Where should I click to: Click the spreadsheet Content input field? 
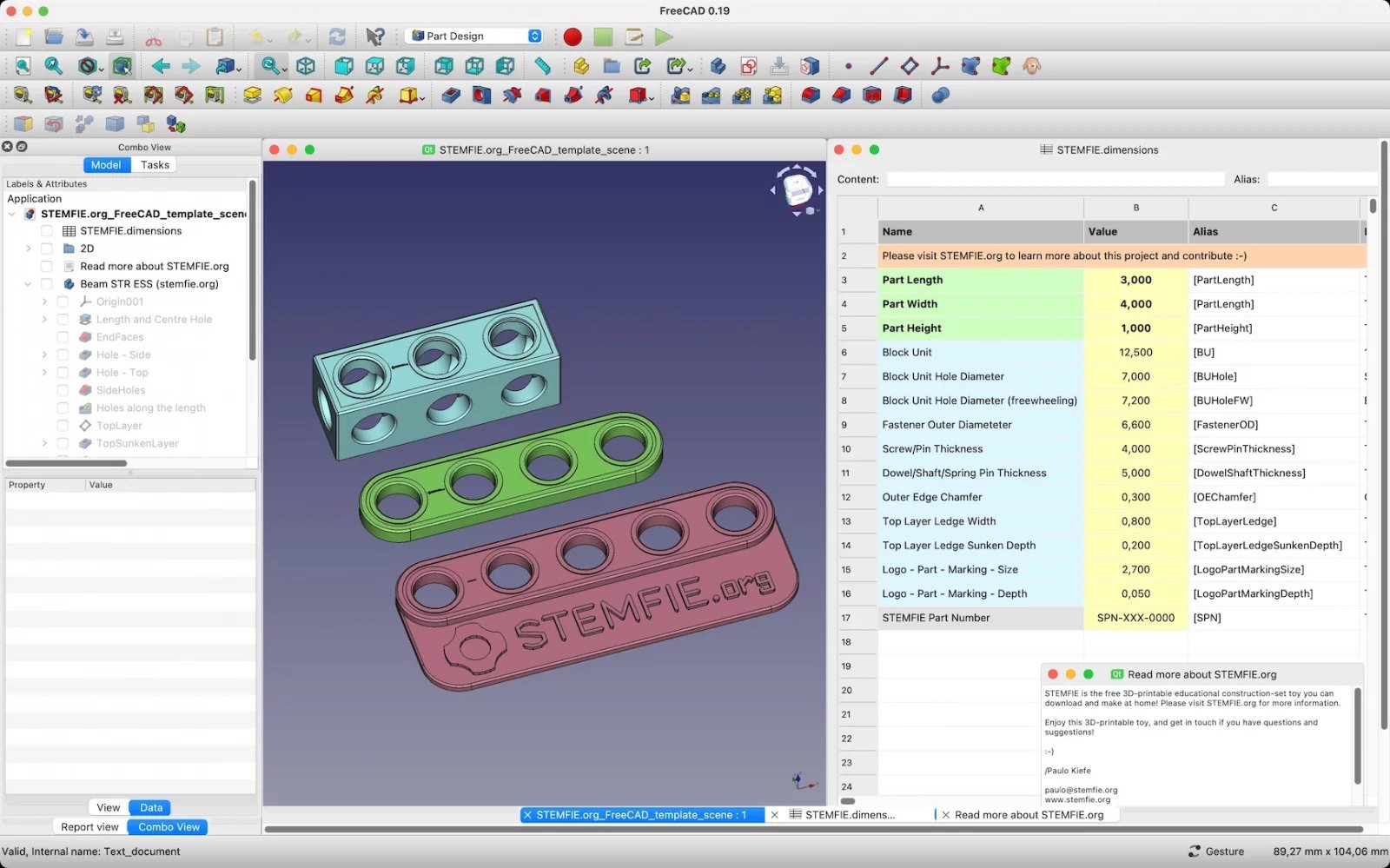pyautogui.click(x=1055, y=179)
